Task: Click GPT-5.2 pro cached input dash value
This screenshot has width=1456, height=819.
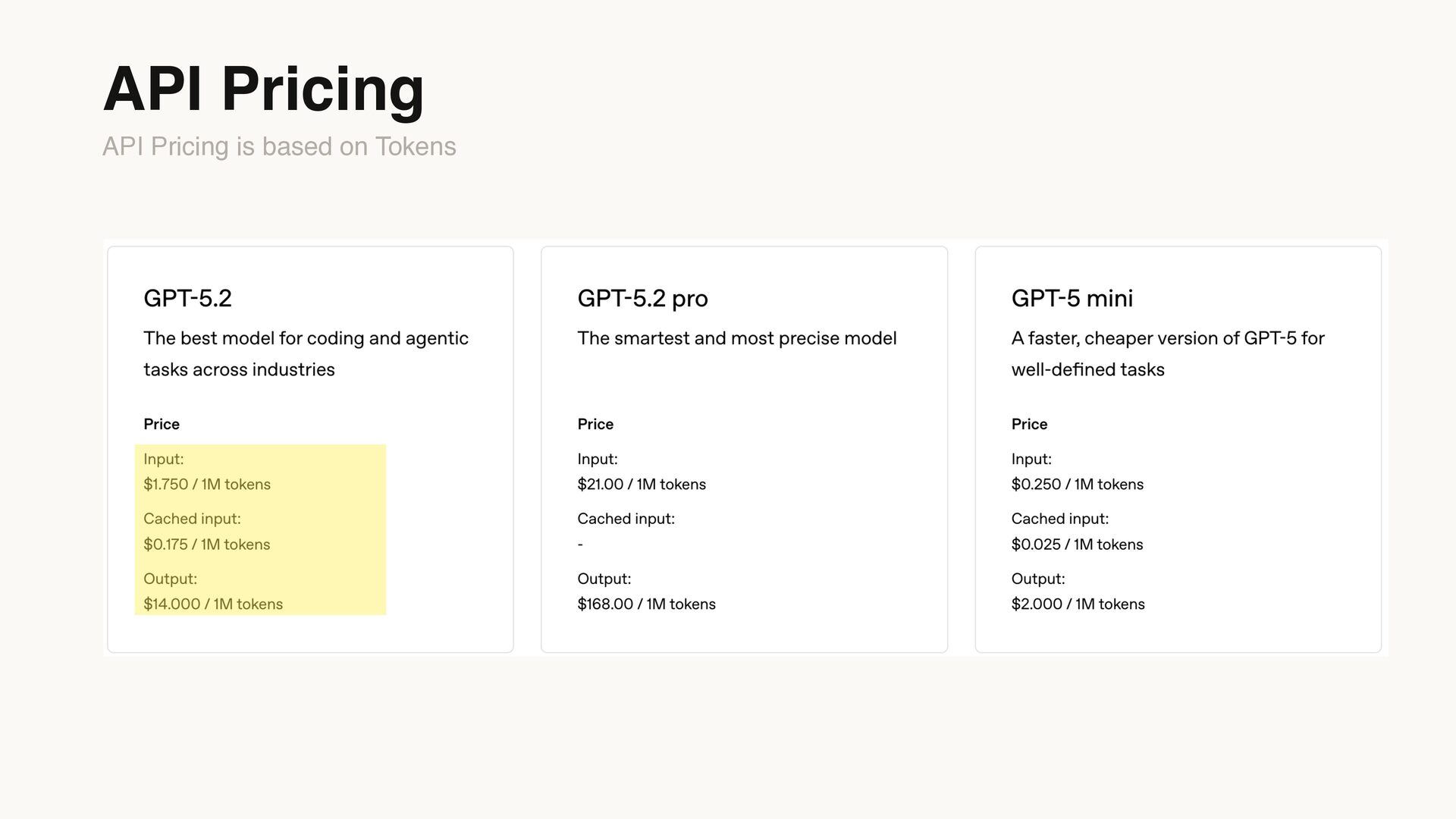Action: 580,544
